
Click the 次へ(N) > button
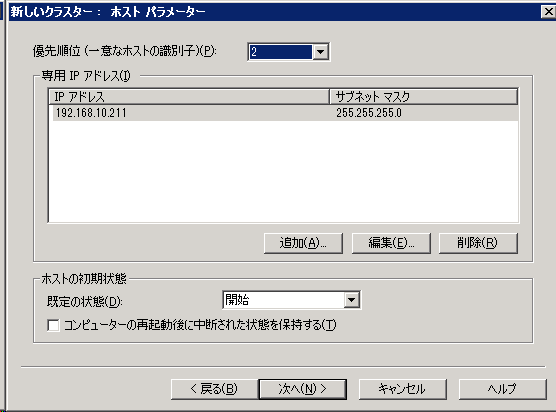(x=303, y=389)
